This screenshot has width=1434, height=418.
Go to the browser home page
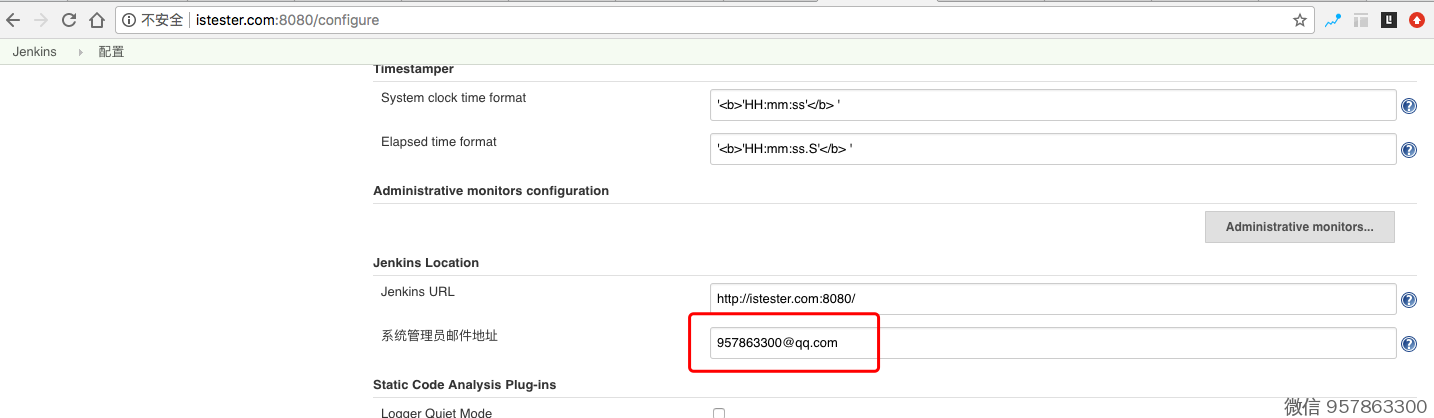point(97,20)
